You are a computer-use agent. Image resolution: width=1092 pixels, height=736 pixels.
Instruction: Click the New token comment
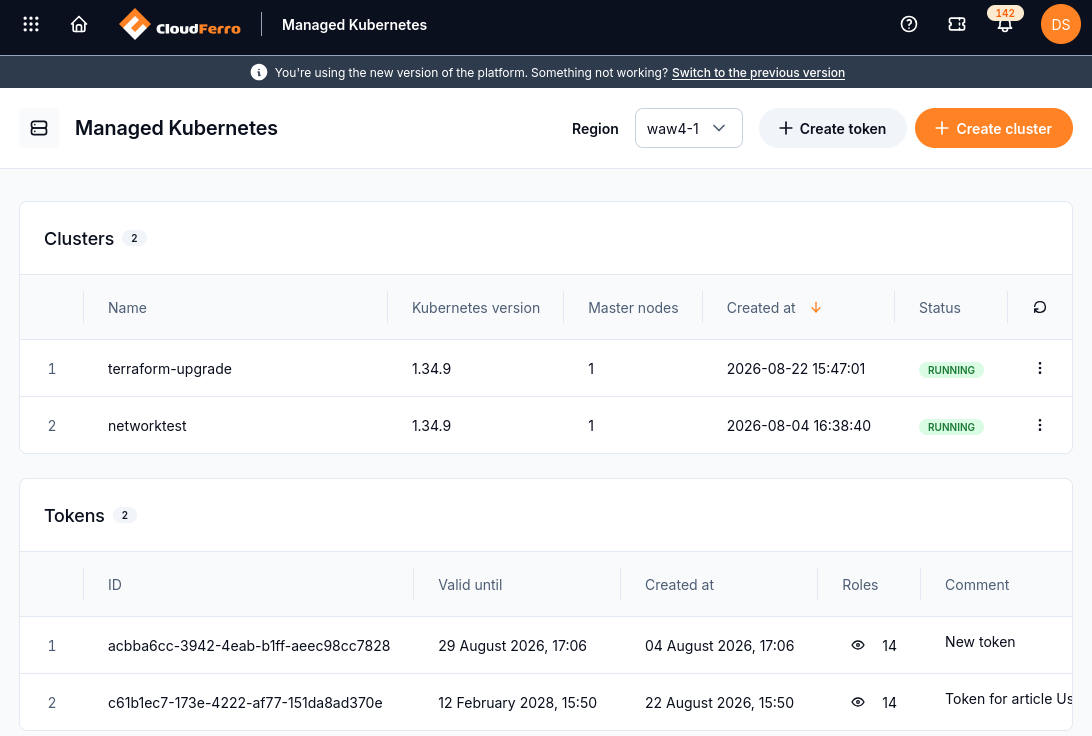[980, 642]
